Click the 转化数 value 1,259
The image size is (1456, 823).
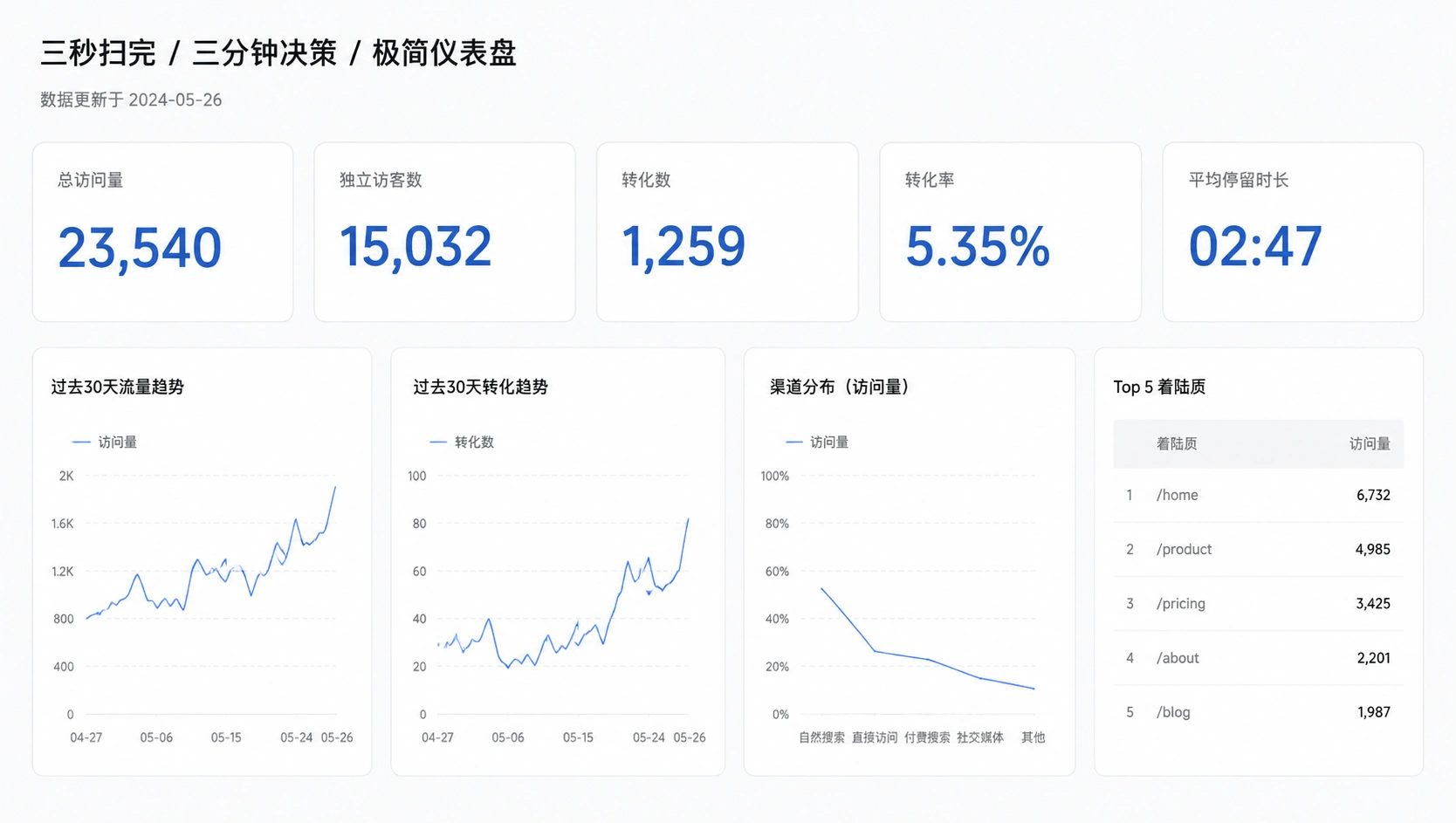tap(683, 247)
